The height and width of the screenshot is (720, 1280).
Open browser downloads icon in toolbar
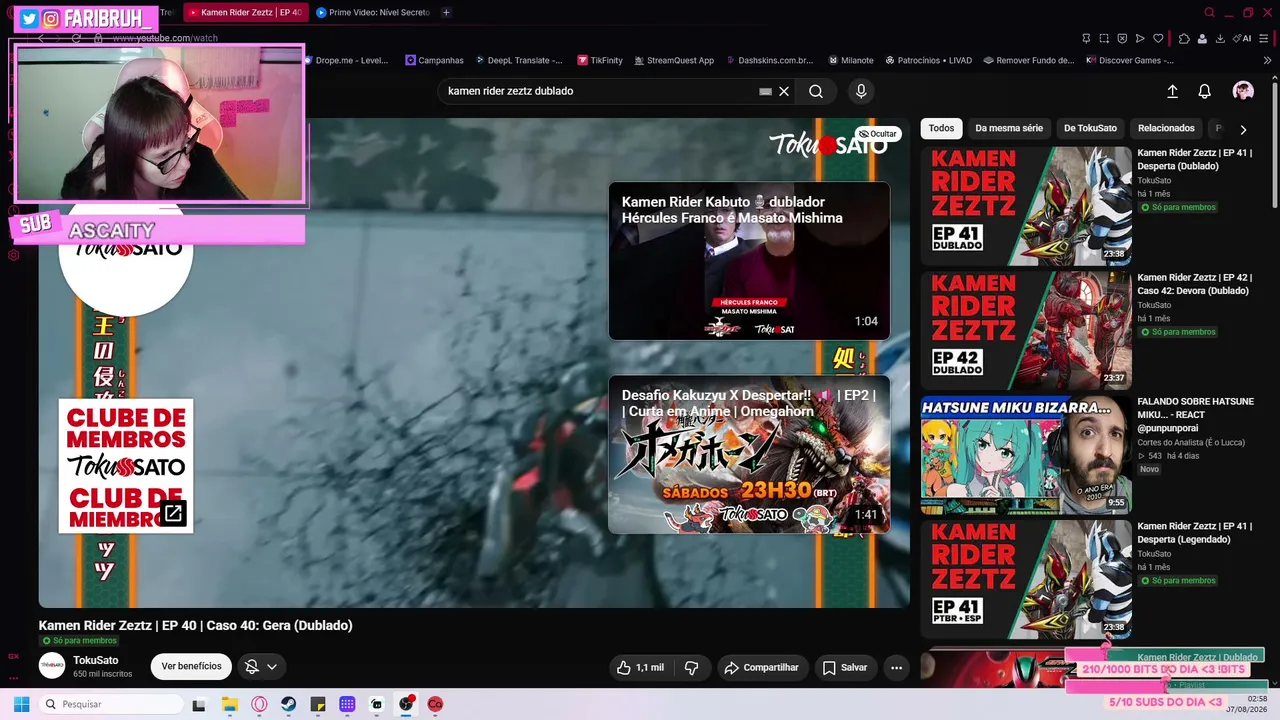[1220, 38]
